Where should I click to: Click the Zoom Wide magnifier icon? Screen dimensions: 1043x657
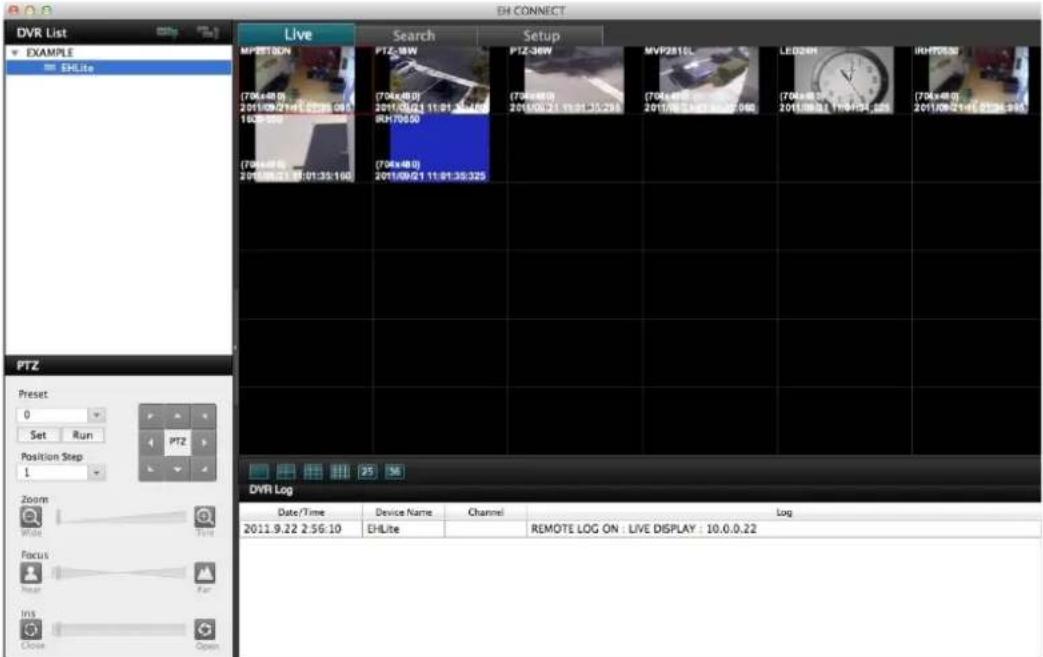tap(31, 517)
